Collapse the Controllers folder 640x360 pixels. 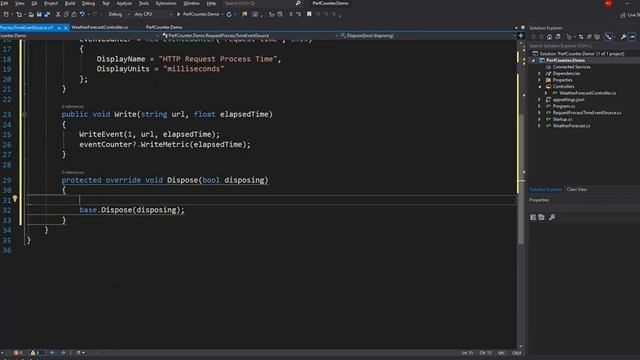[x=540, y=87]
